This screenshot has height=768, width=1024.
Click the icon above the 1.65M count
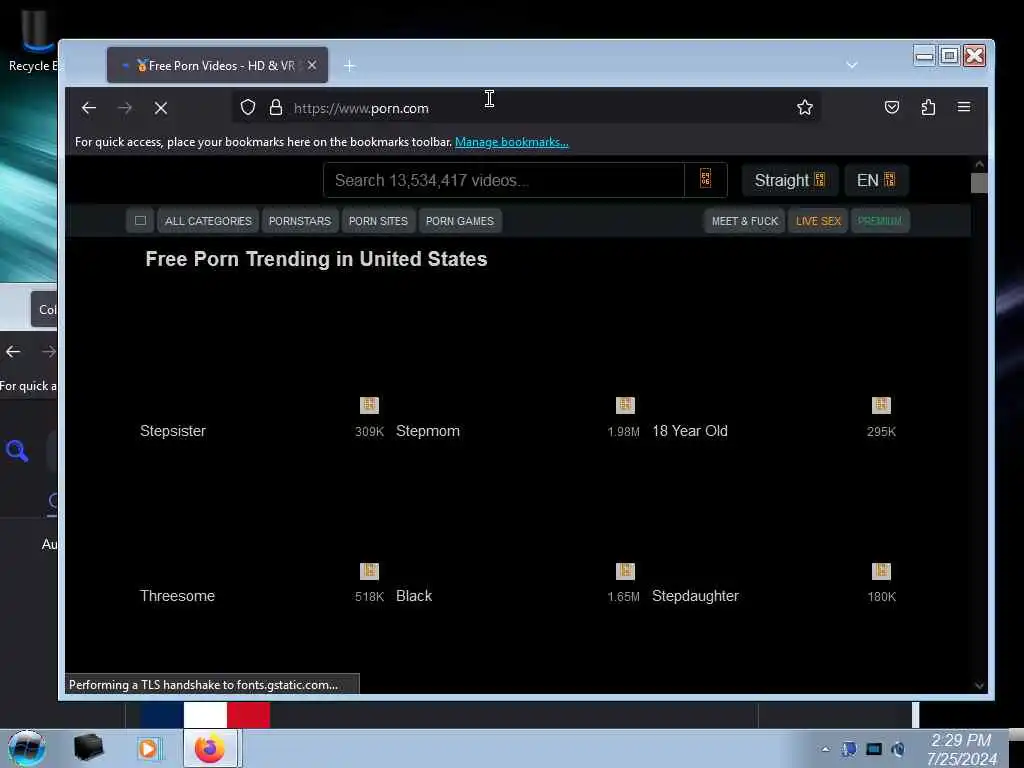(625, 571)
